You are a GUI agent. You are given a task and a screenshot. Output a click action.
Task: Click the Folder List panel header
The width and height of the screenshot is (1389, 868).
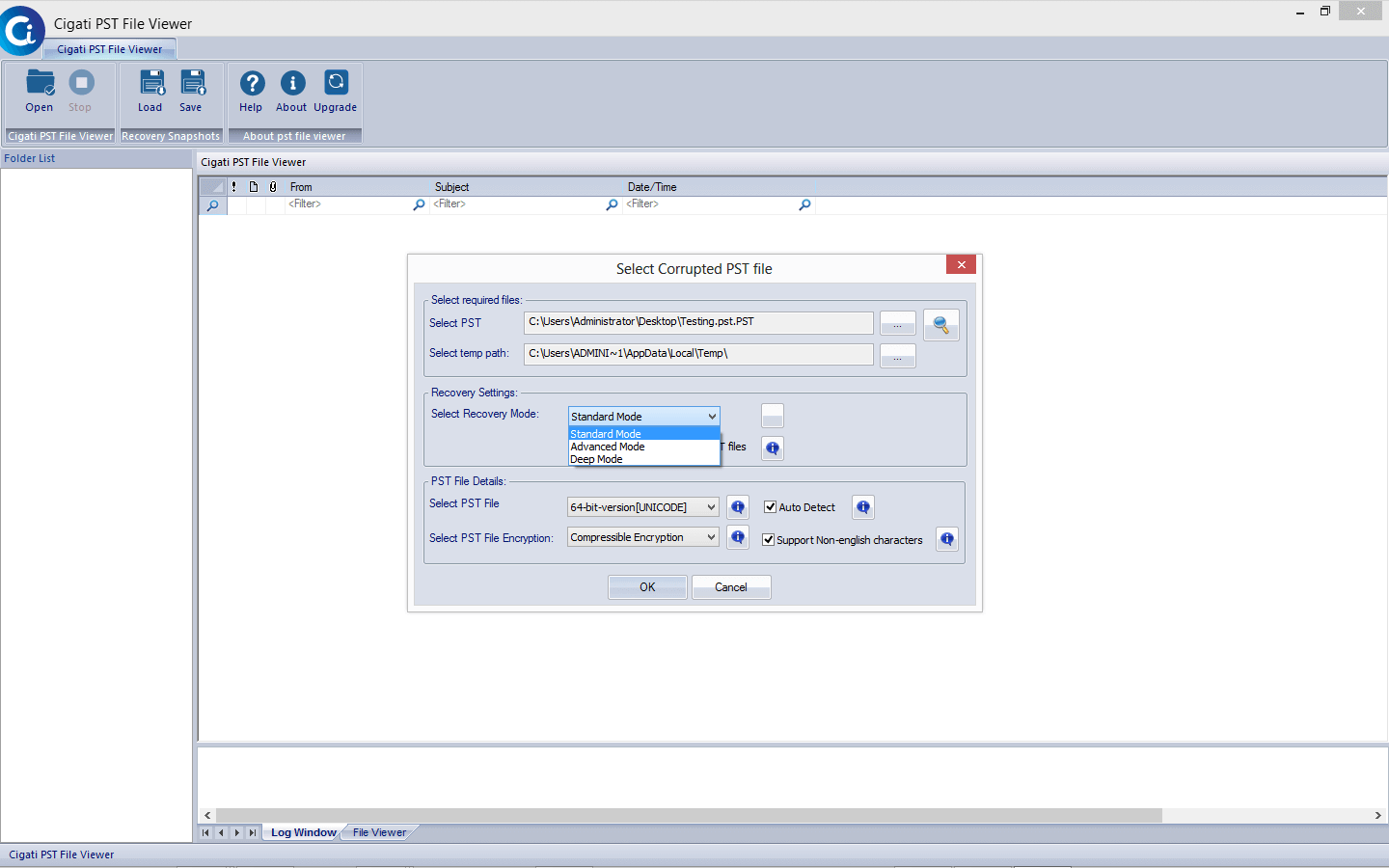(x=96, y=158)
